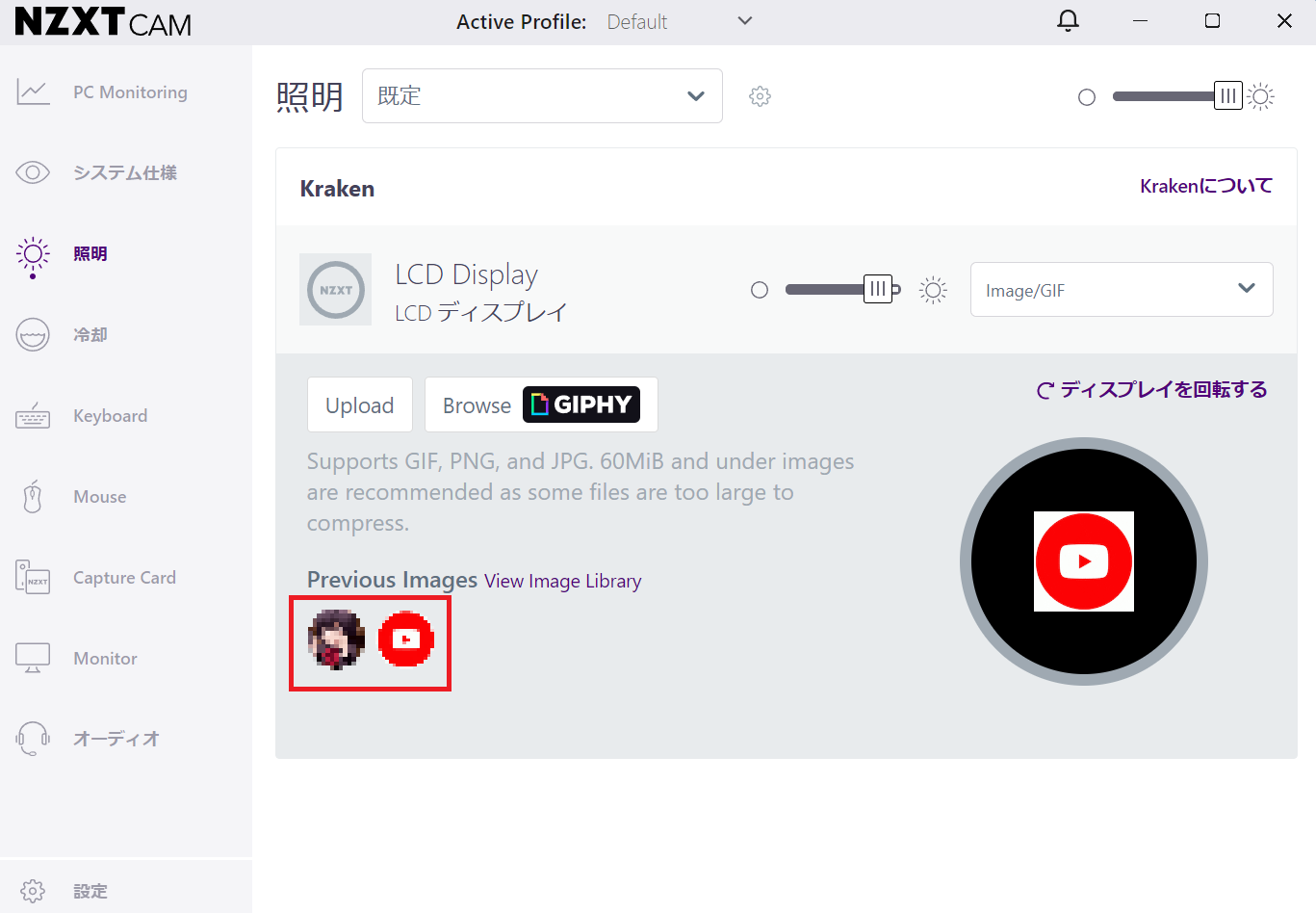Click the NZXT CAM logo
This screenshot has width=1316, height=913.
[103, 22]
